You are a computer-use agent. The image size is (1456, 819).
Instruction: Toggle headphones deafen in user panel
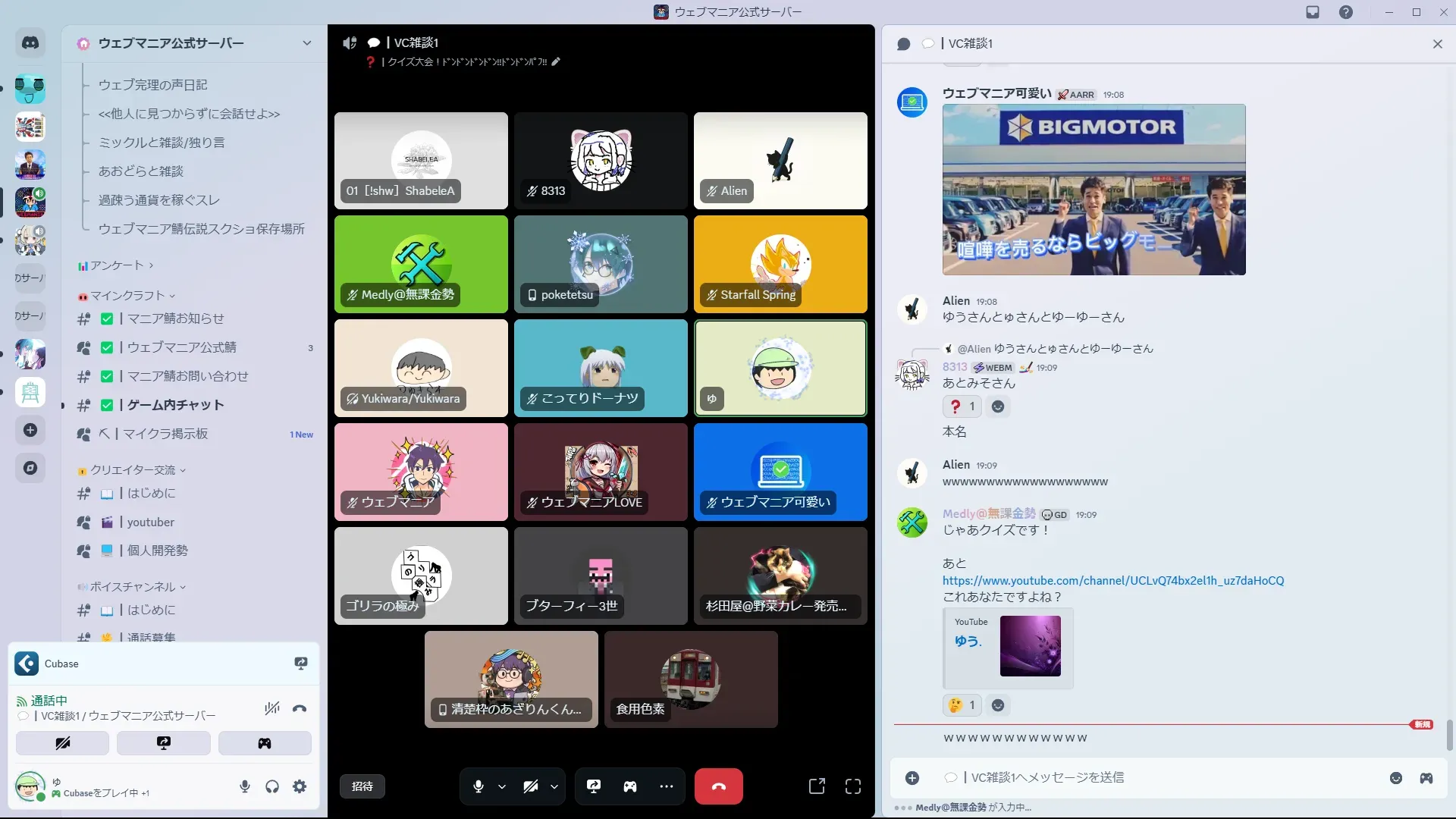[x=272, y=786]
